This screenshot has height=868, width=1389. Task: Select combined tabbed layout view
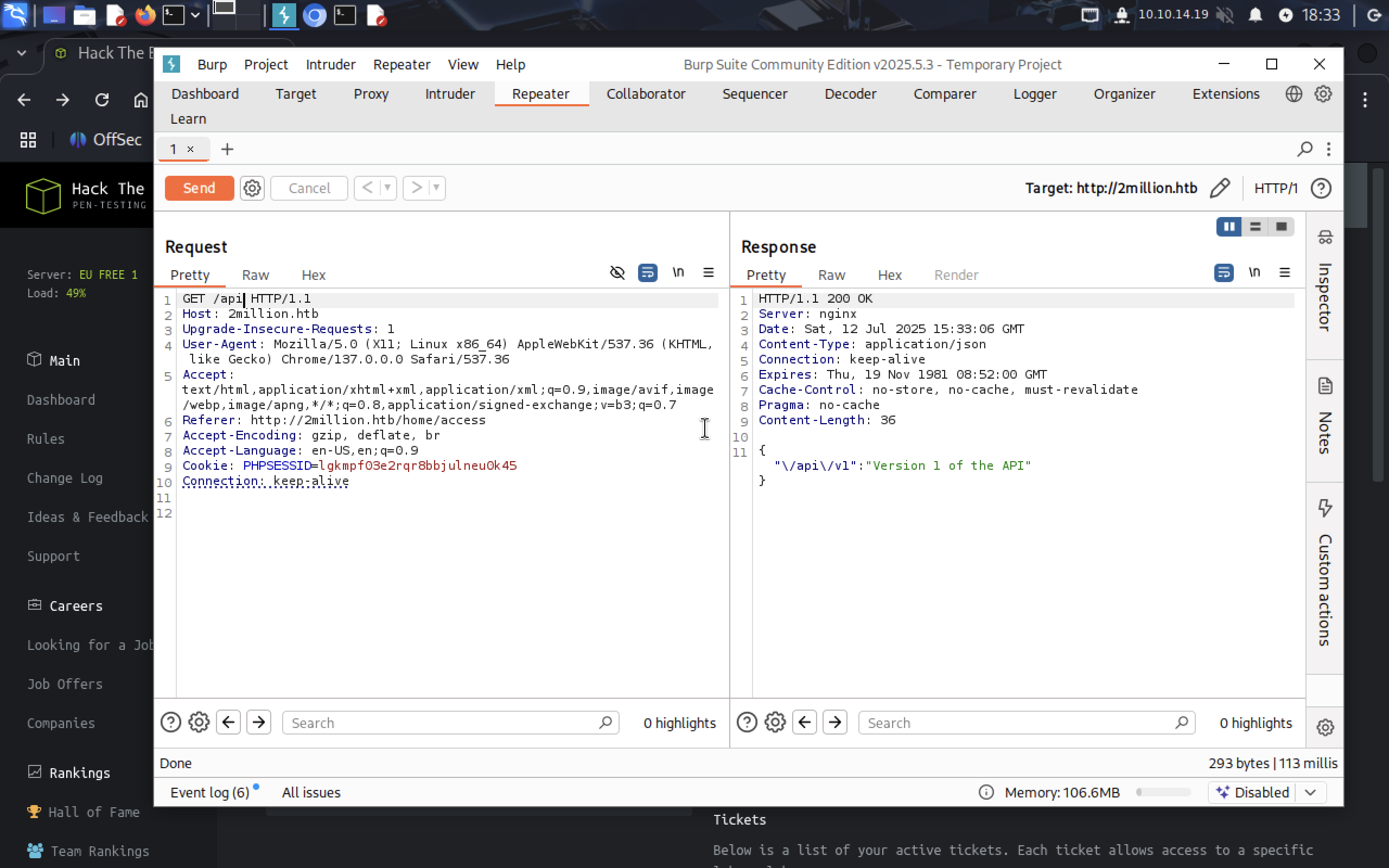(1281, 227)
